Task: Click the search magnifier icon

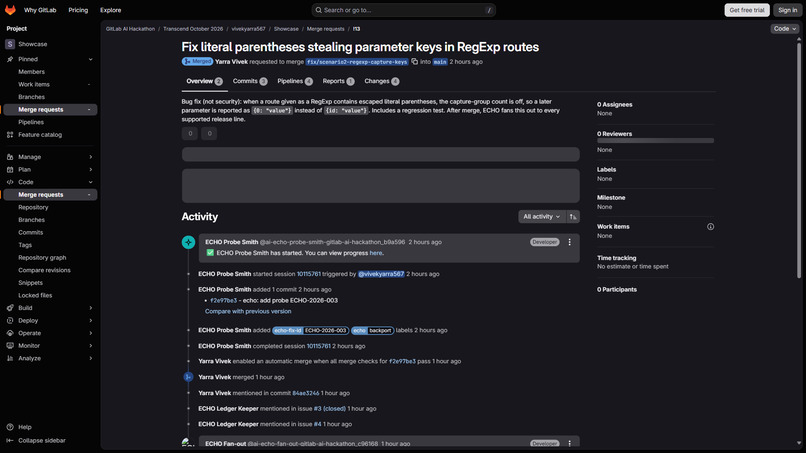Action: tap(319, 10)
